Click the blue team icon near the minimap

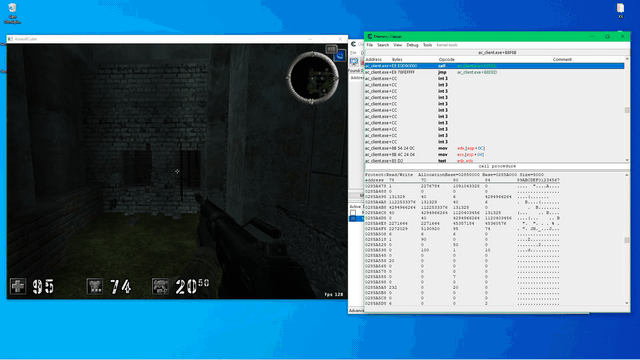point(340,56)
